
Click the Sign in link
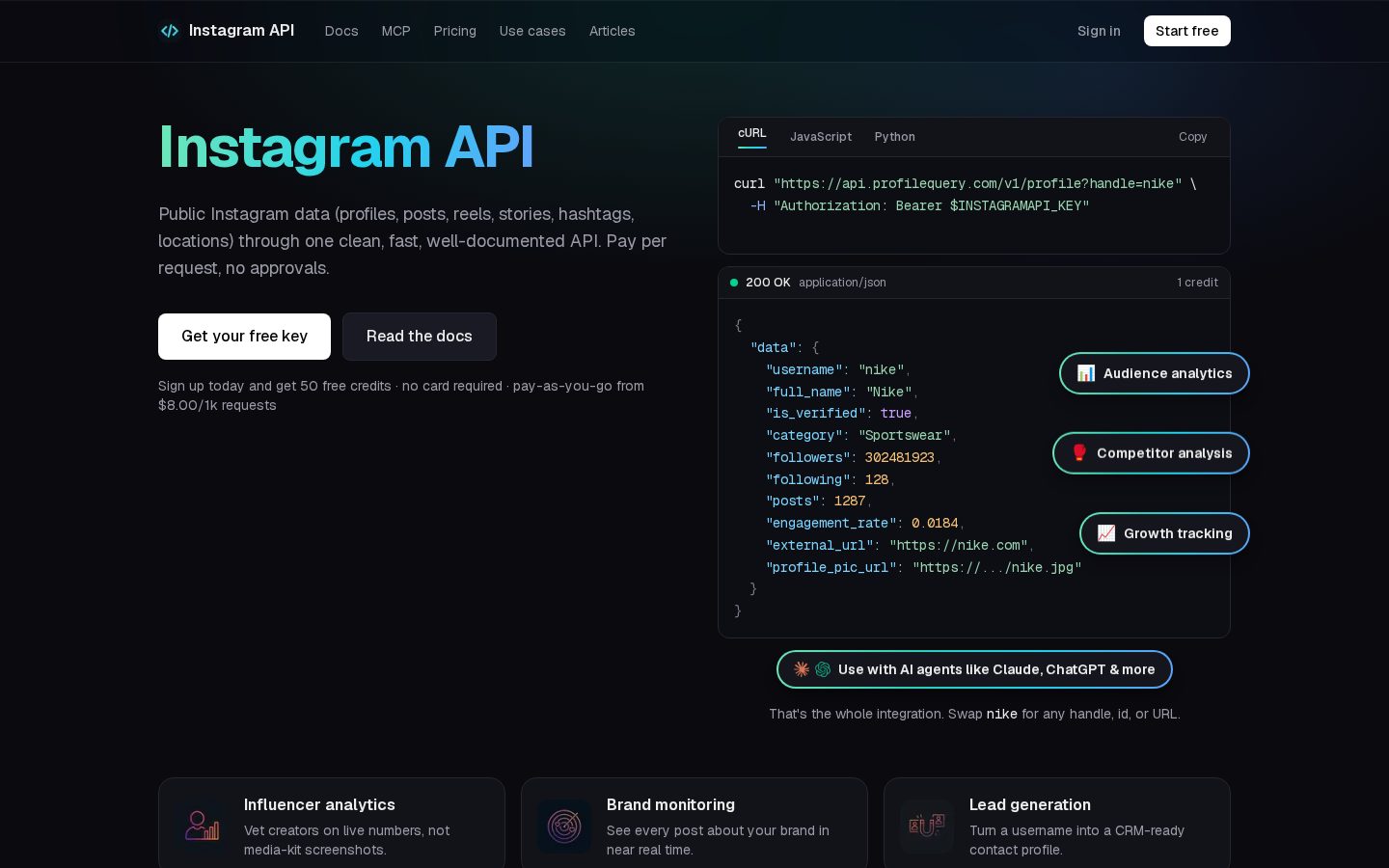click(x=1099, y=31)
